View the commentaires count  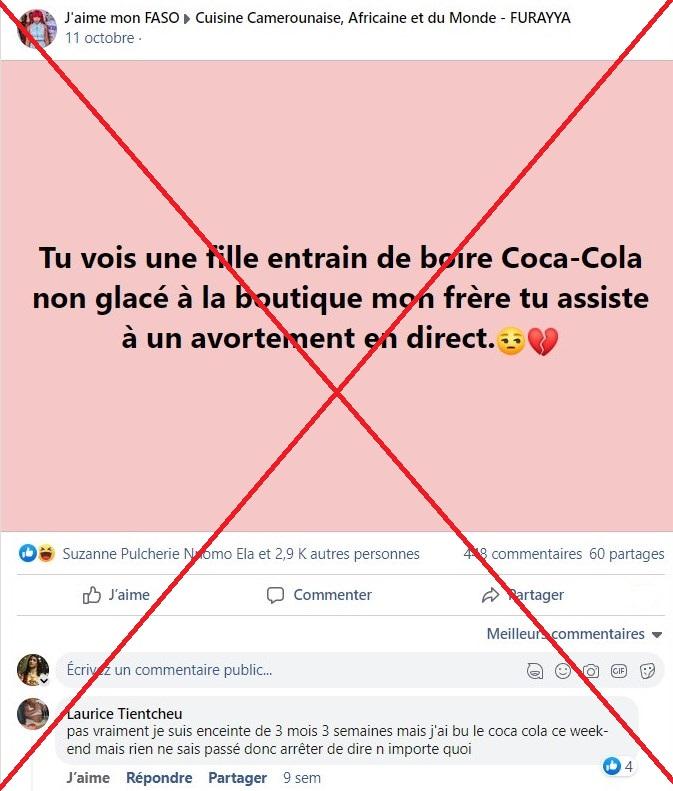[x=523, y=554]
